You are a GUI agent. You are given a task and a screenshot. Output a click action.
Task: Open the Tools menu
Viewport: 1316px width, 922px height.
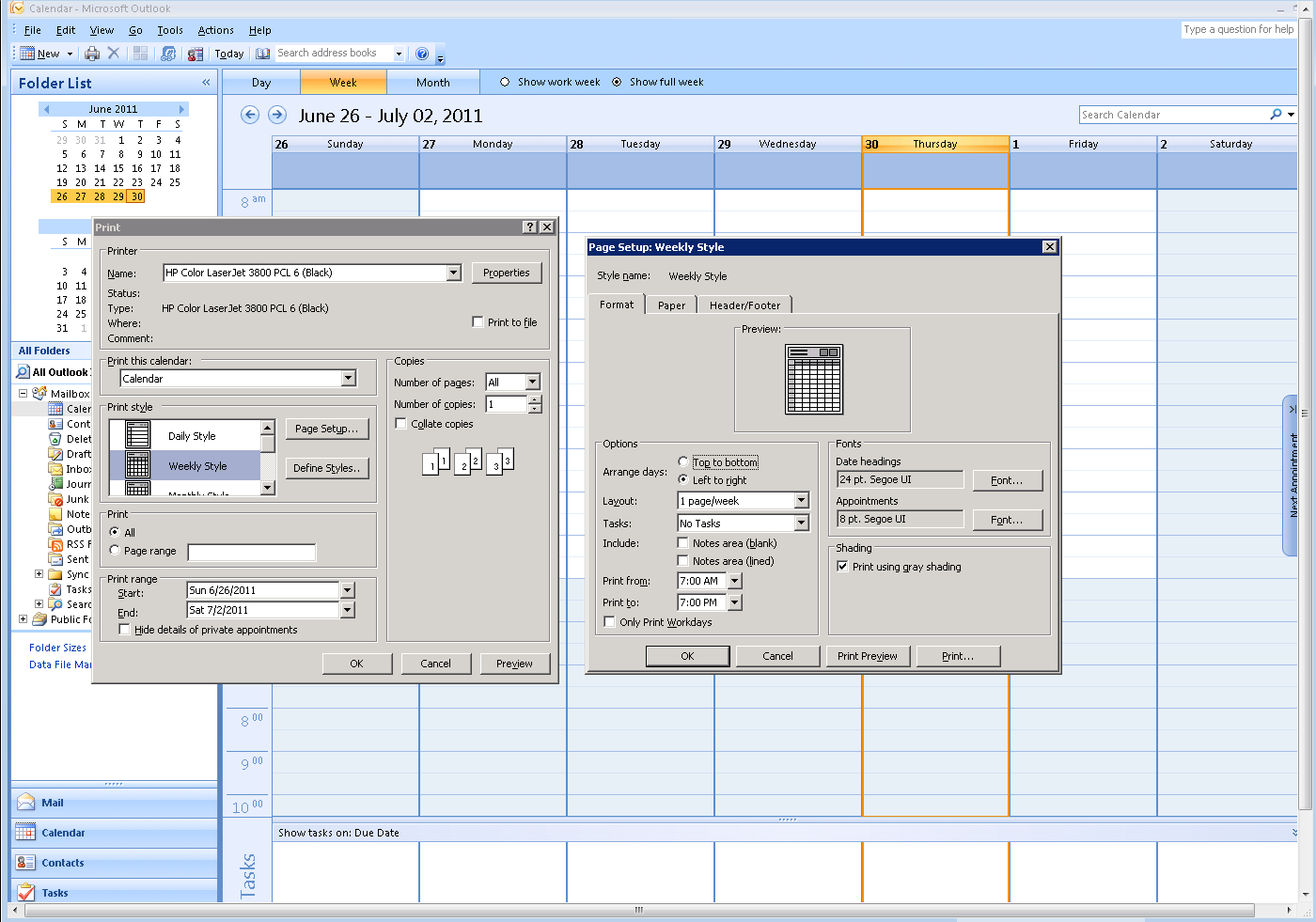(170, 30)
